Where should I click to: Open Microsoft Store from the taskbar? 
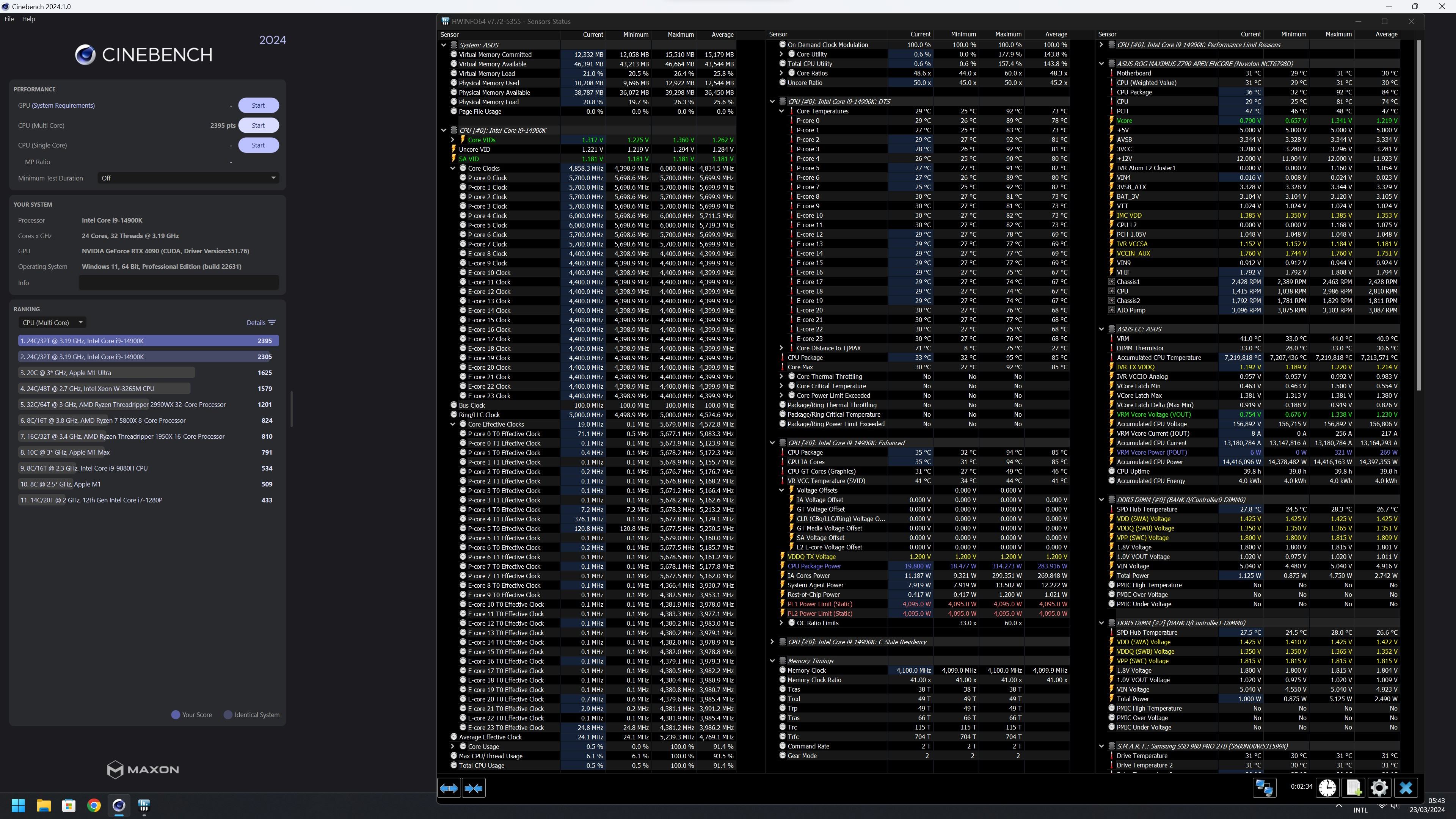coord(69,805)
